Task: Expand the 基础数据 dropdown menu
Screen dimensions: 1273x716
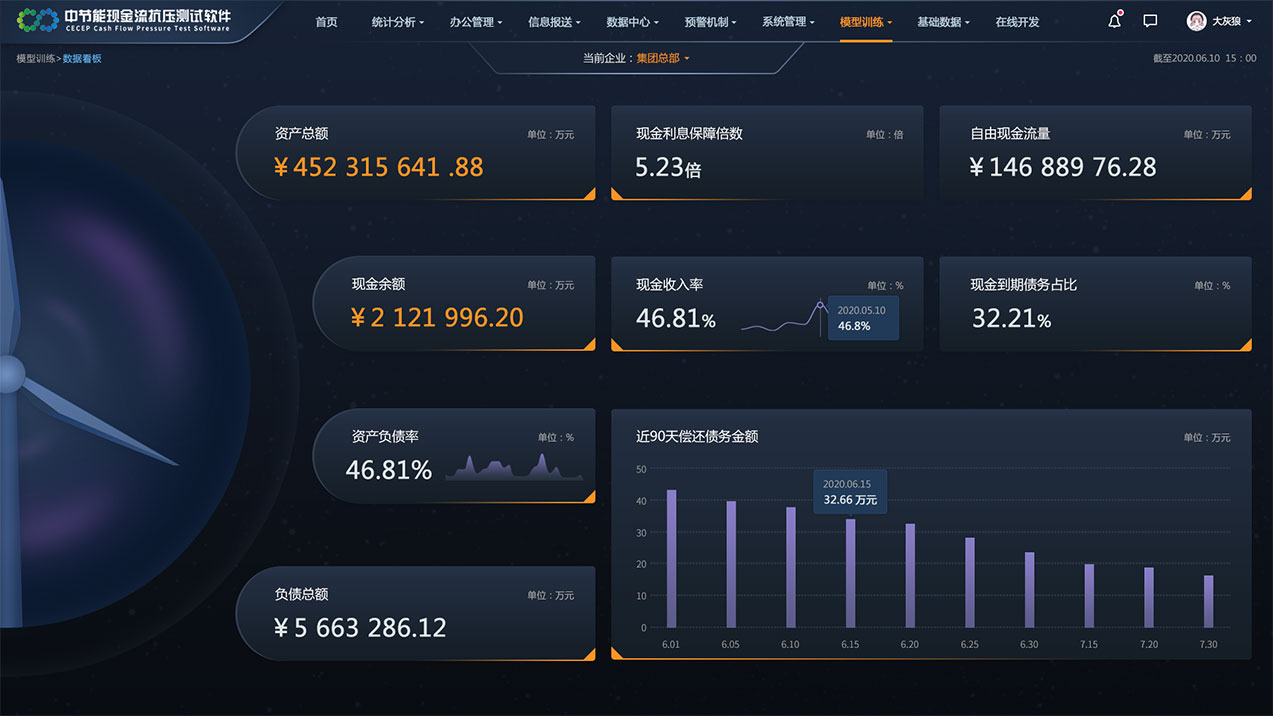Action: pos(940,21)
